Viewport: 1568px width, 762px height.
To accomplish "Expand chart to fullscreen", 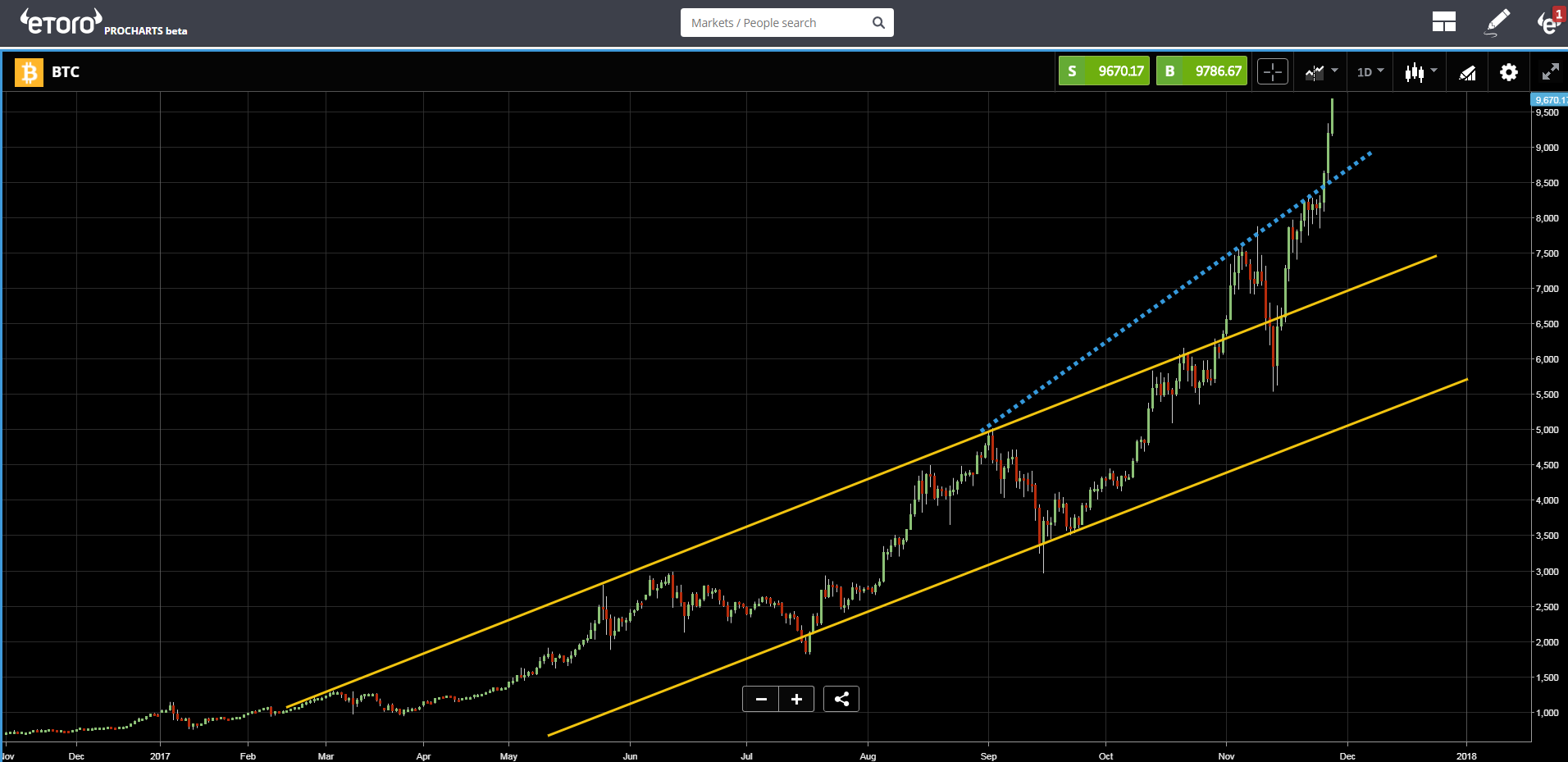I will click(1550, 72).
